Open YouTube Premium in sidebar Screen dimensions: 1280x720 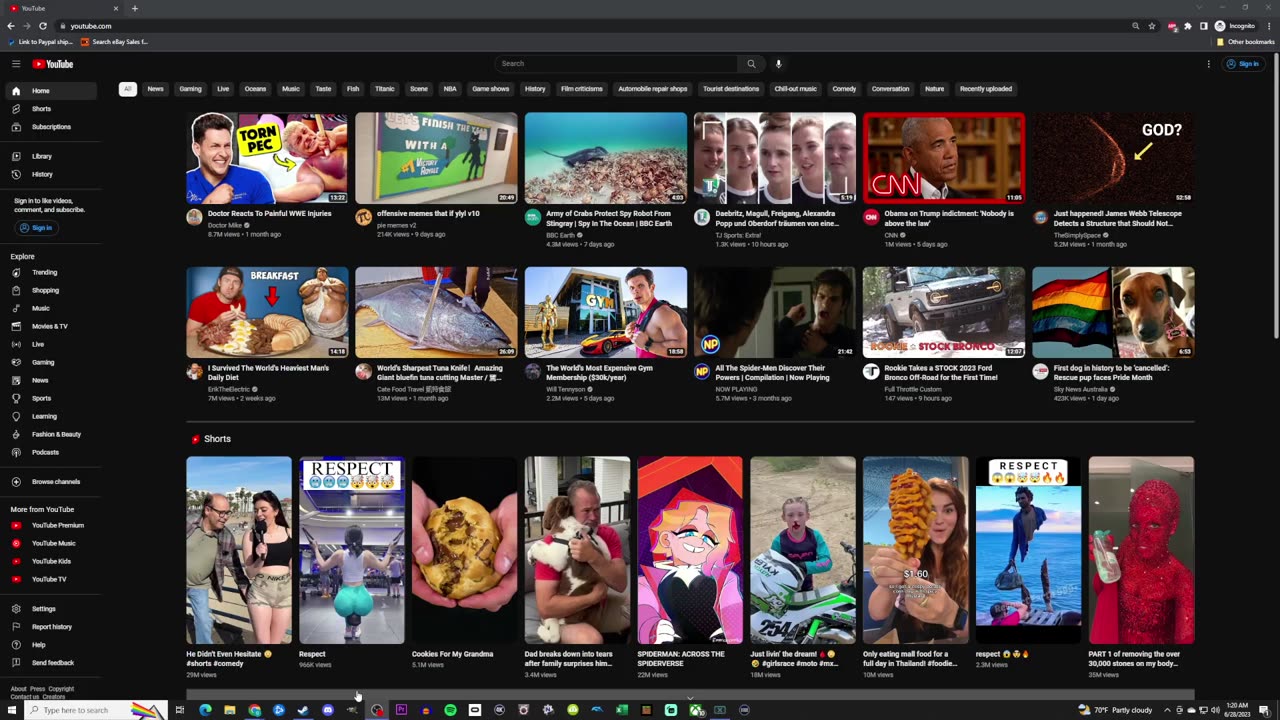(x=49, y=525)
